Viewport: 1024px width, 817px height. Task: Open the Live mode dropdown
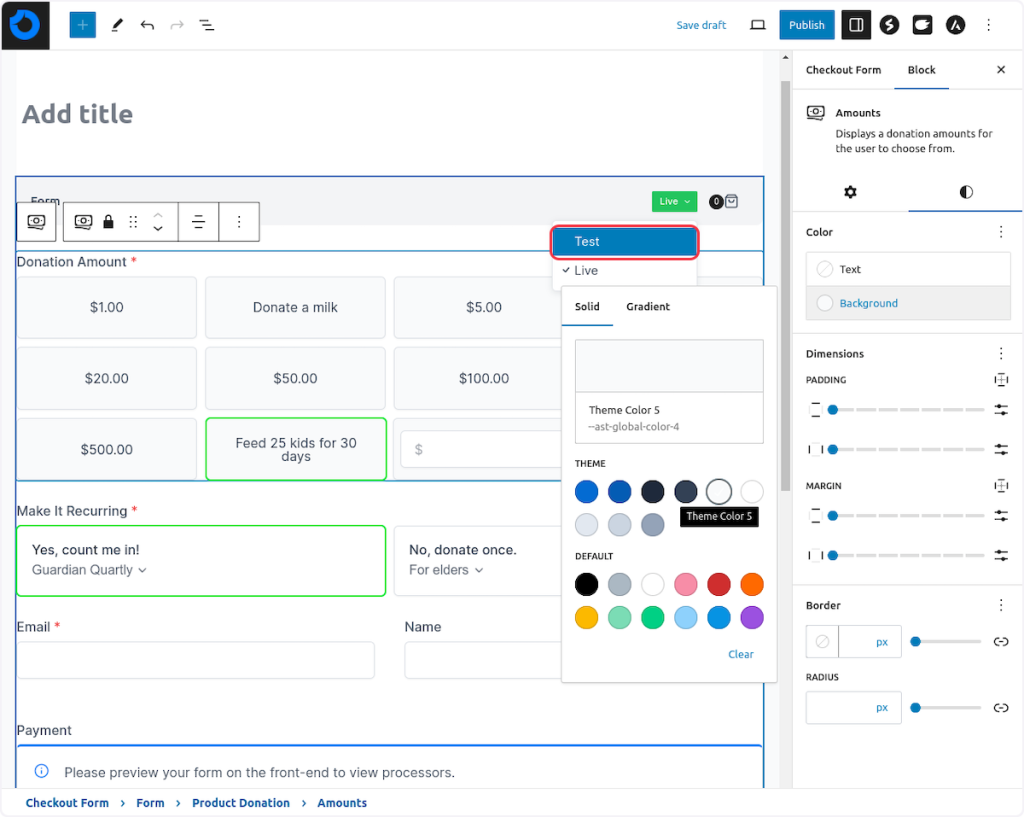point(674,201)
